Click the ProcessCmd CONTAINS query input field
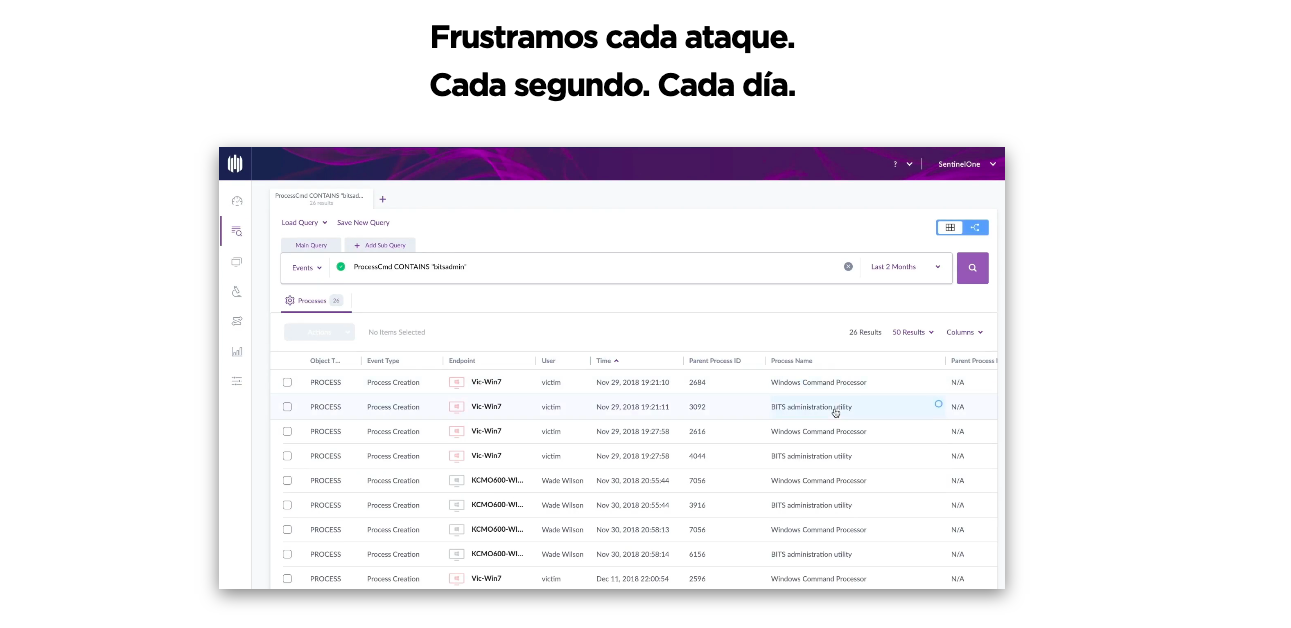 [590, 267]
